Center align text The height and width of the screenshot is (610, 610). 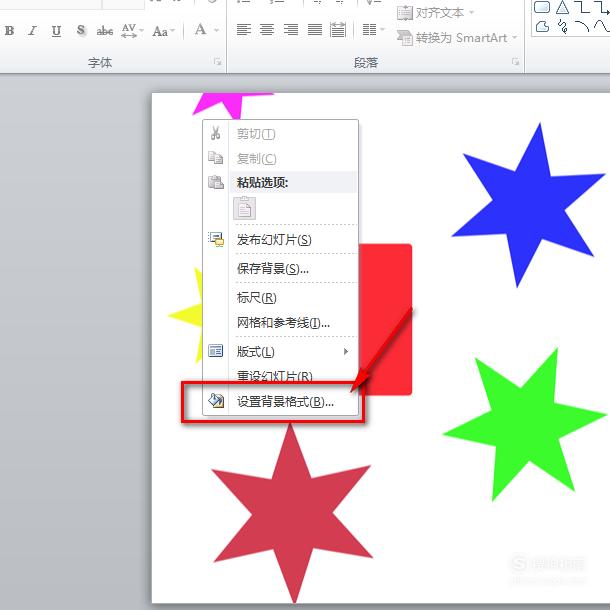tap(267, 30)
